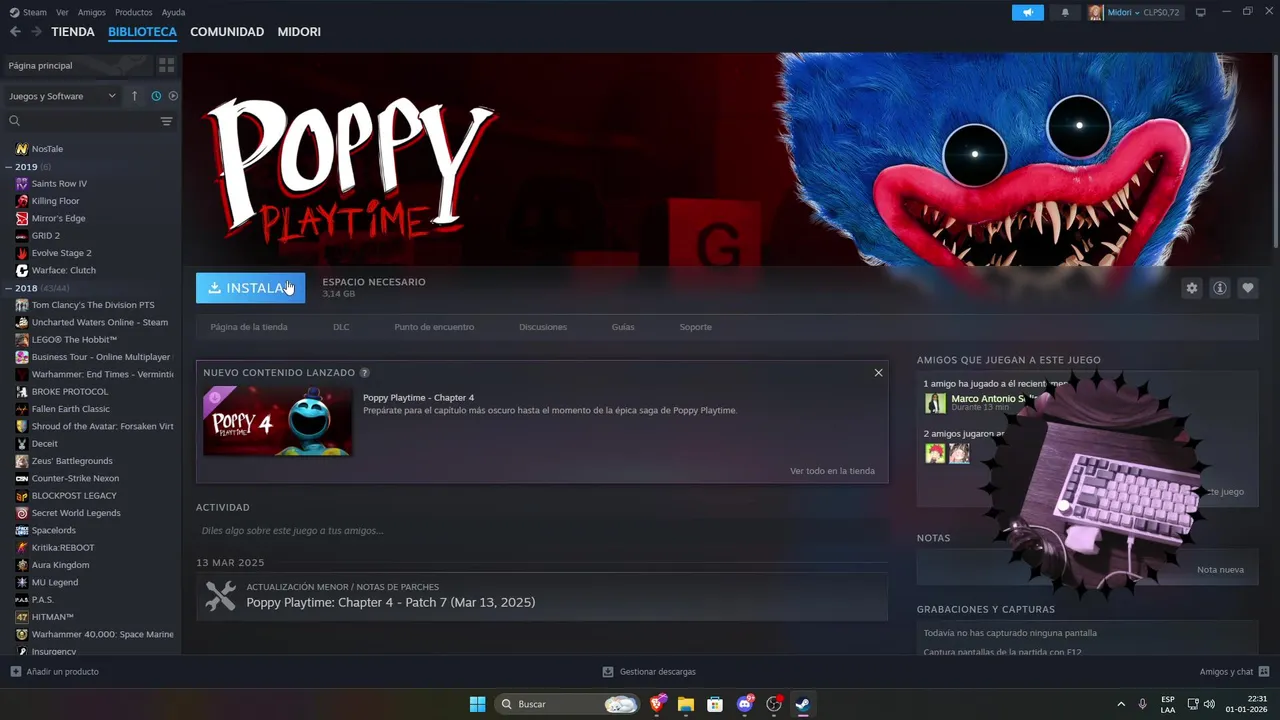Open the Patch 7 update notes
Viewport: 1280px width, 720px height.
pyautogui.click(x=542, y=596)
